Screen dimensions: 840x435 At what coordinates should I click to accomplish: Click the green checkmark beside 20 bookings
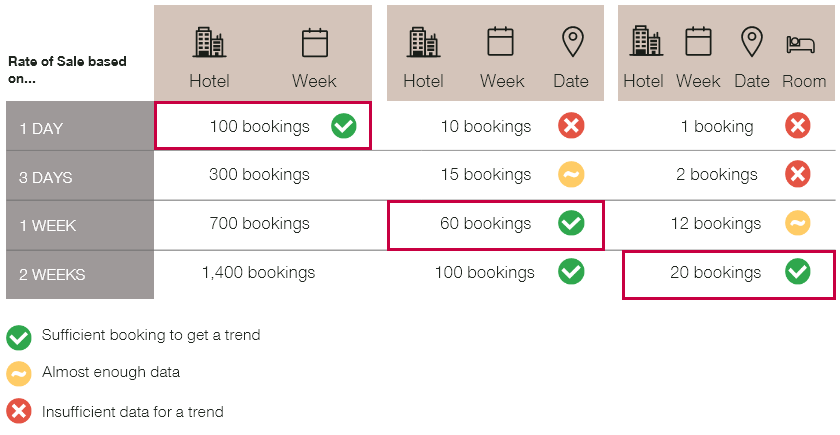[798, 272]
